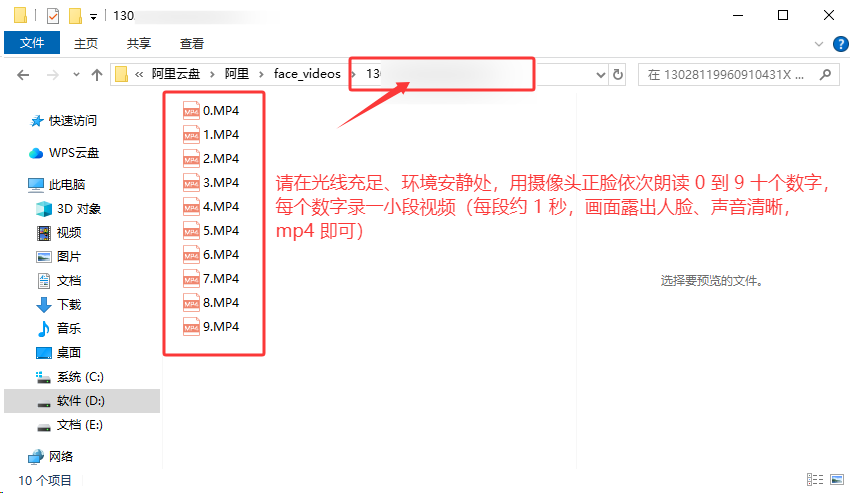Refresh the current folder view
The height and width of the screenshot is (493, 850).
click(x=617, y=74)
